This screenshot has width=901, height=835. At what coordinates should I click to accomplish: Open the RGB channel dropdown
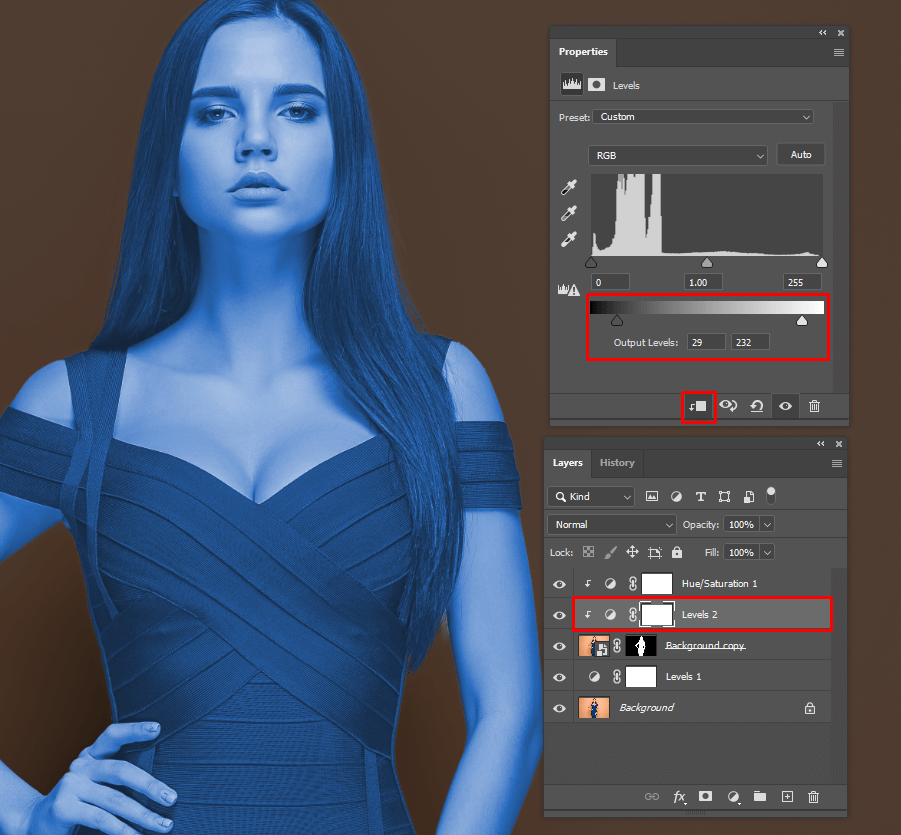677,155
